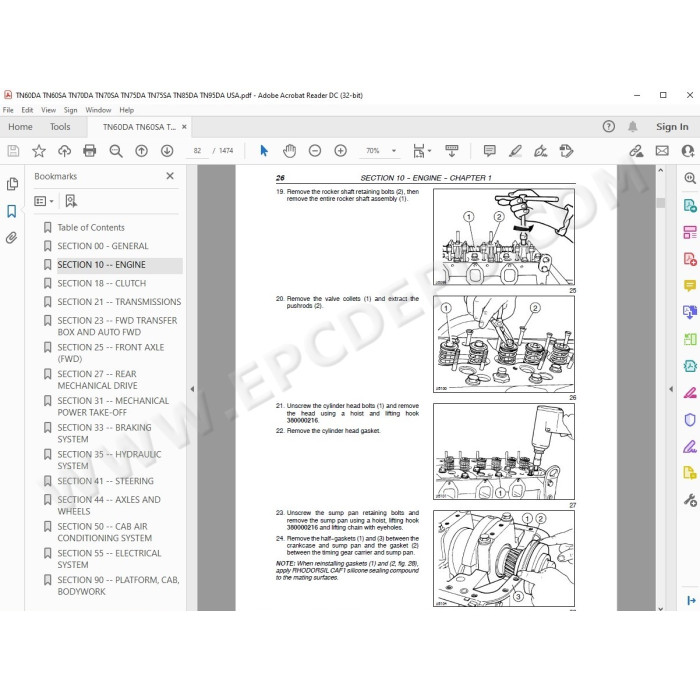
Task: Bookmark file with star icon
Action: pyautogui.click(x=39, y=151)
